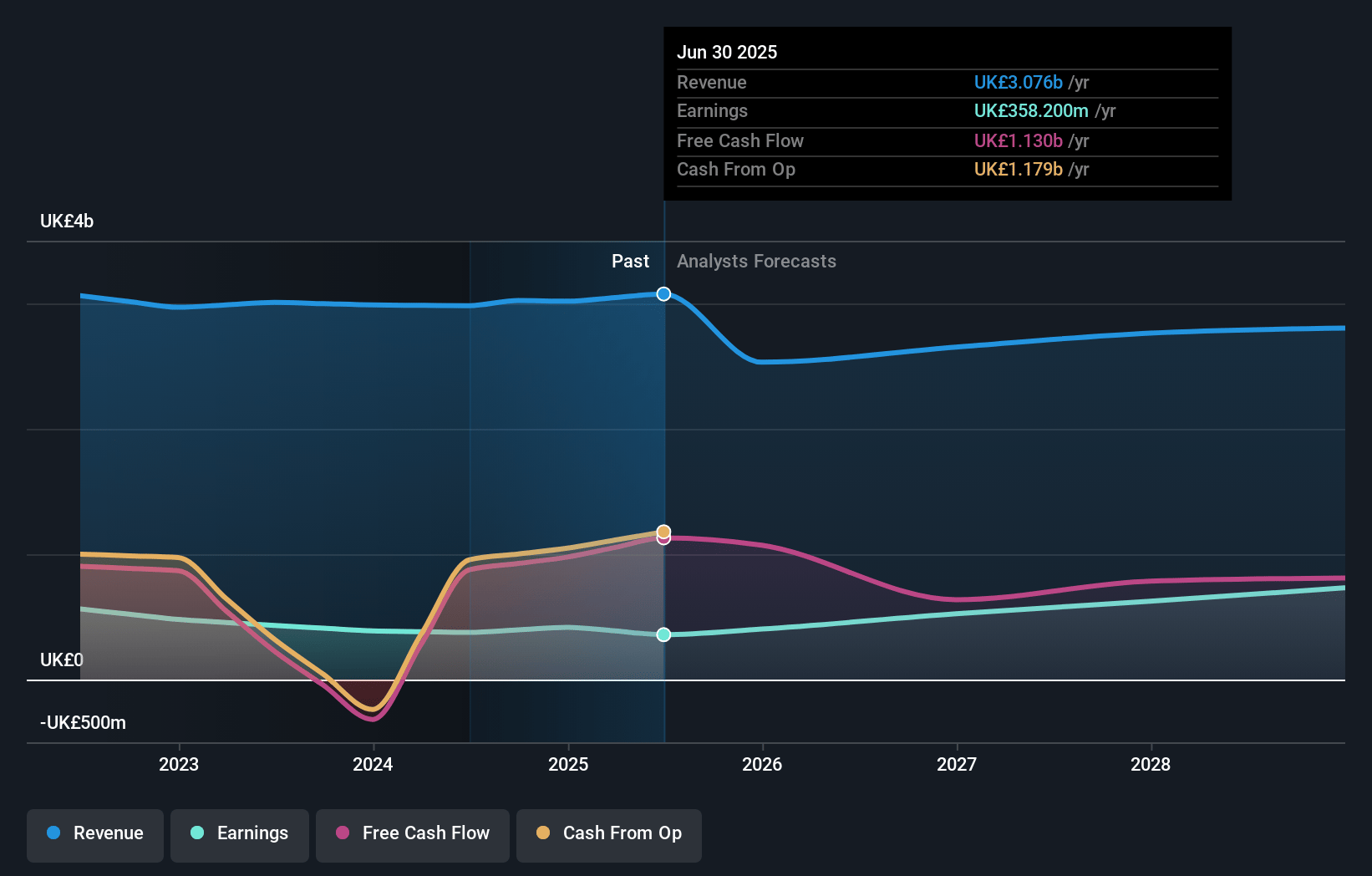Click the orange Cash From Op dot
1372x876 pixels.
[543, 833]
